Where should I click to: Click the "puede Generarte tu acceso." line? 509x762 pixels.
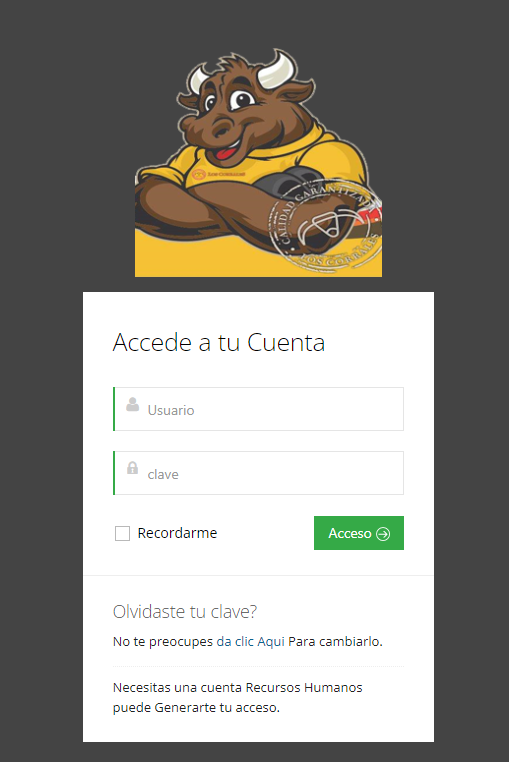[x=196, y=708]
